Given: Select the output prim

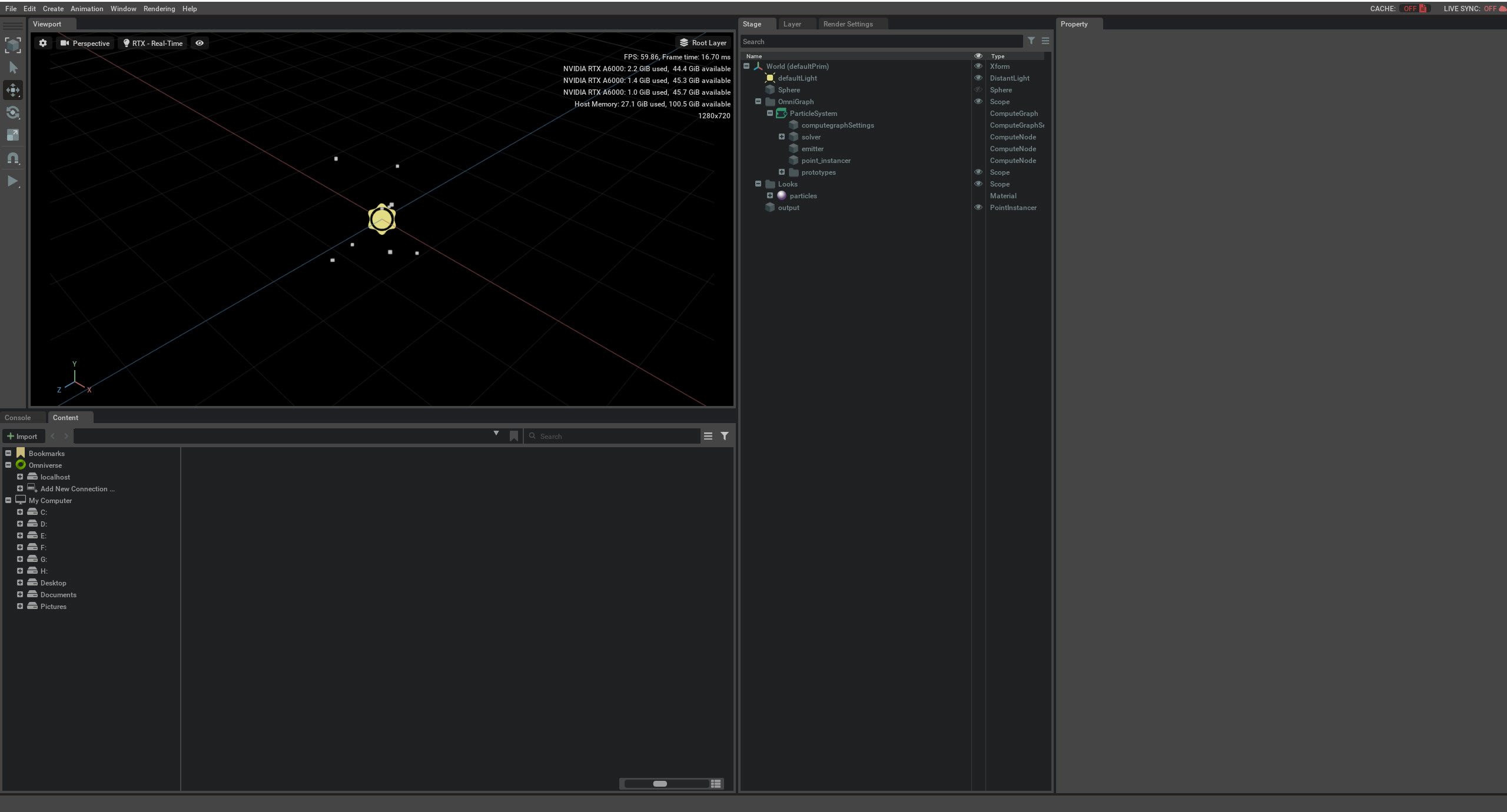Looking at the screenshot, I should tap(789, 208).
